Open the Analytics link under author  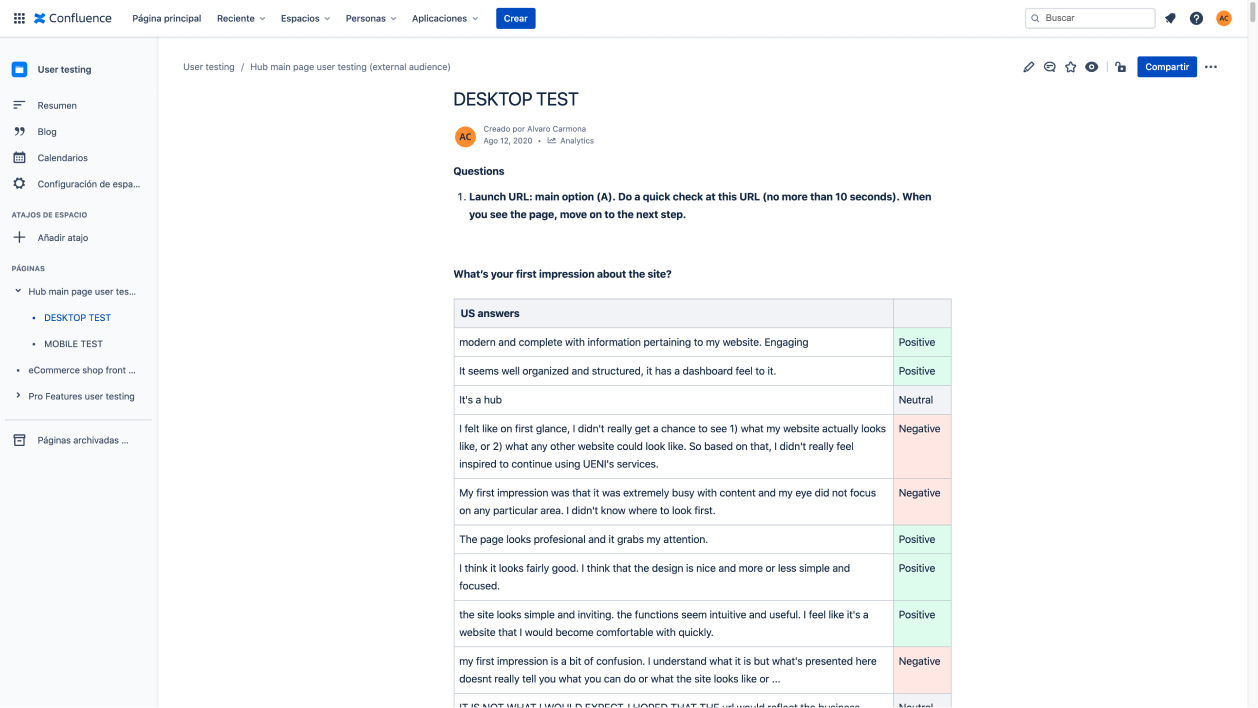(x=576, y=141)
